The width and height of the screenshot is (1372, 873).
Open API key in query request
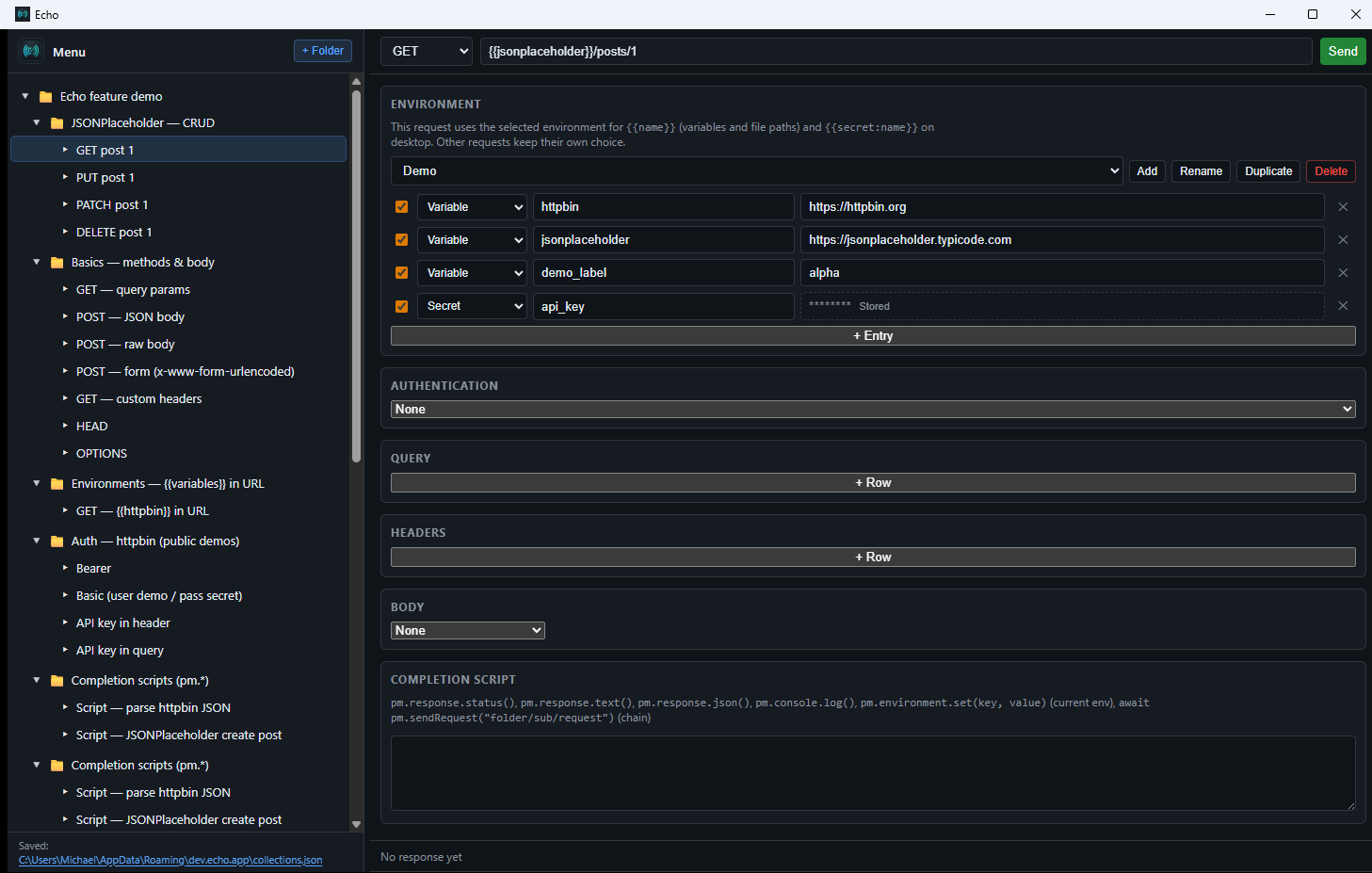120,650
